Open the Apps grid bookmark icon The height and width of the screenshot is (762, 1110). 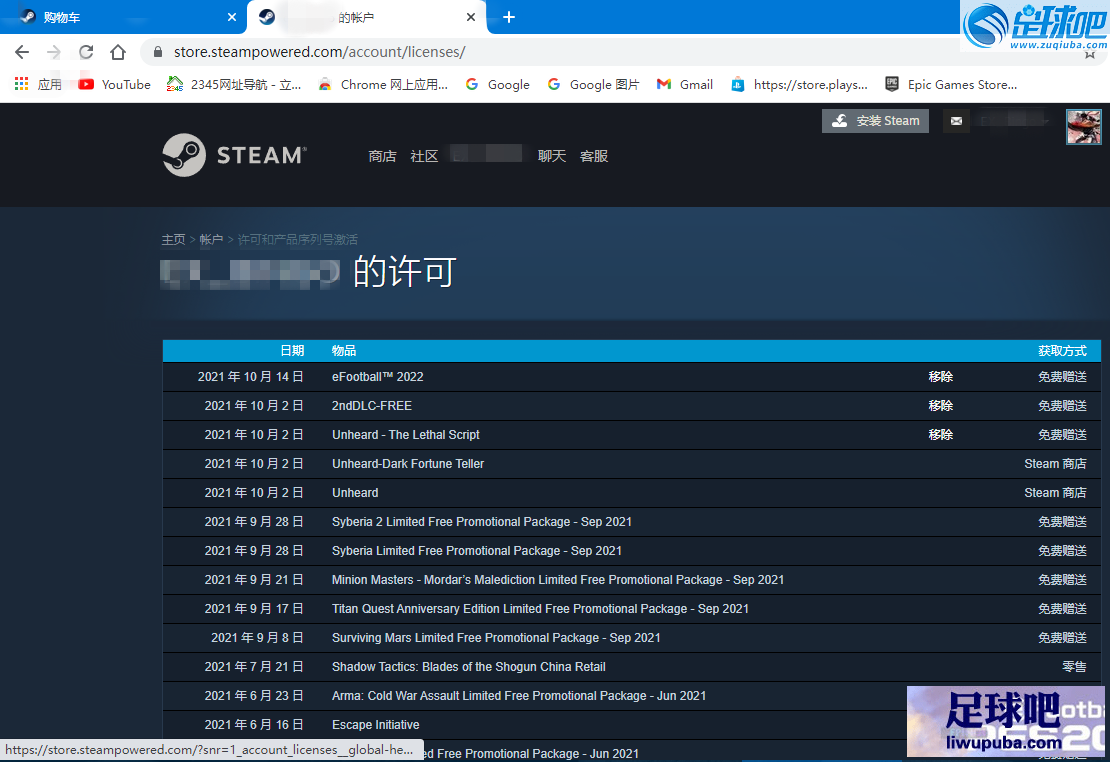(22, 84)
